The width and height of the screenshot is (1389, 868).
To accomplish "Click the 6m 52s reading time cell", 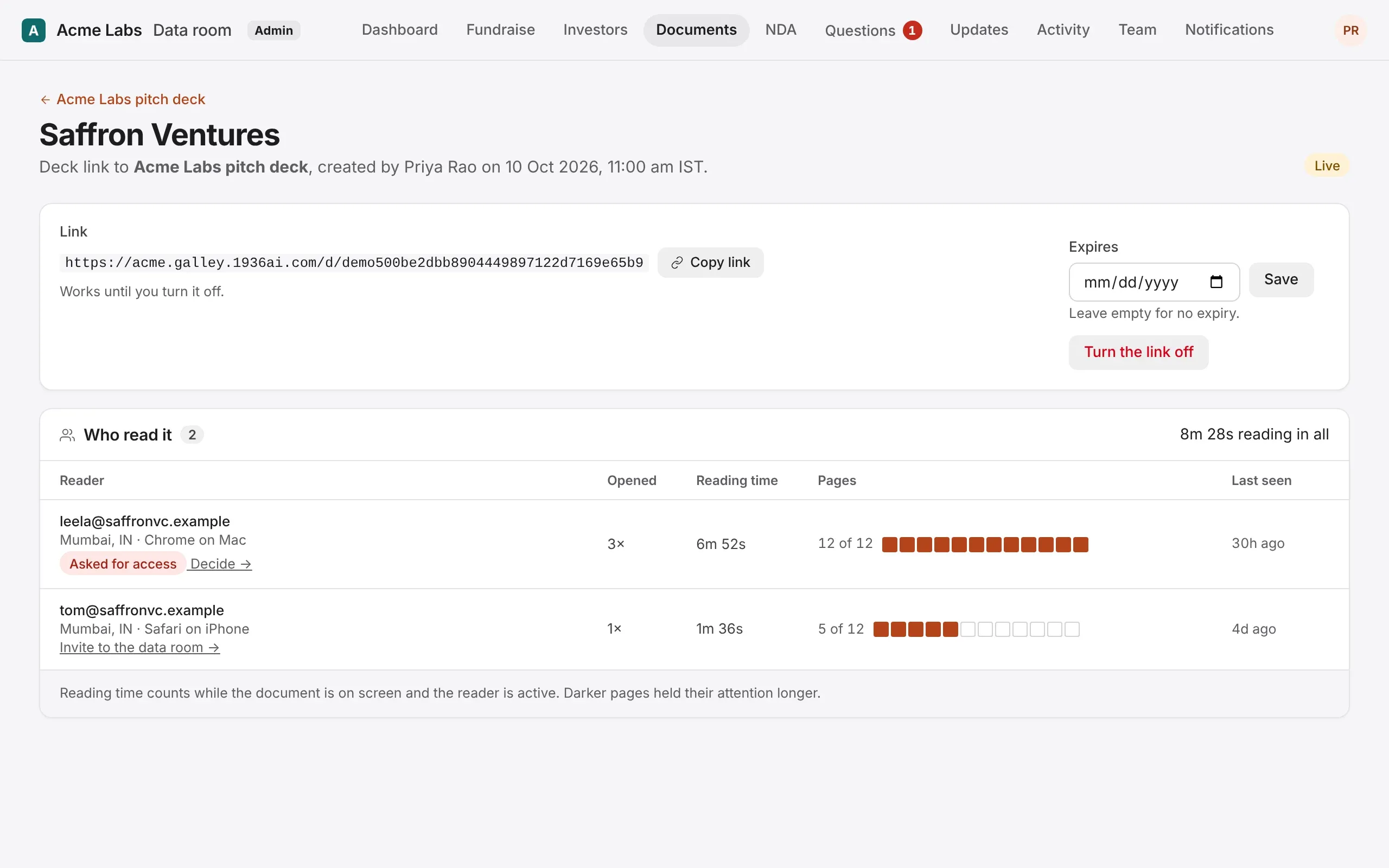I will click(x=721, y=544).
